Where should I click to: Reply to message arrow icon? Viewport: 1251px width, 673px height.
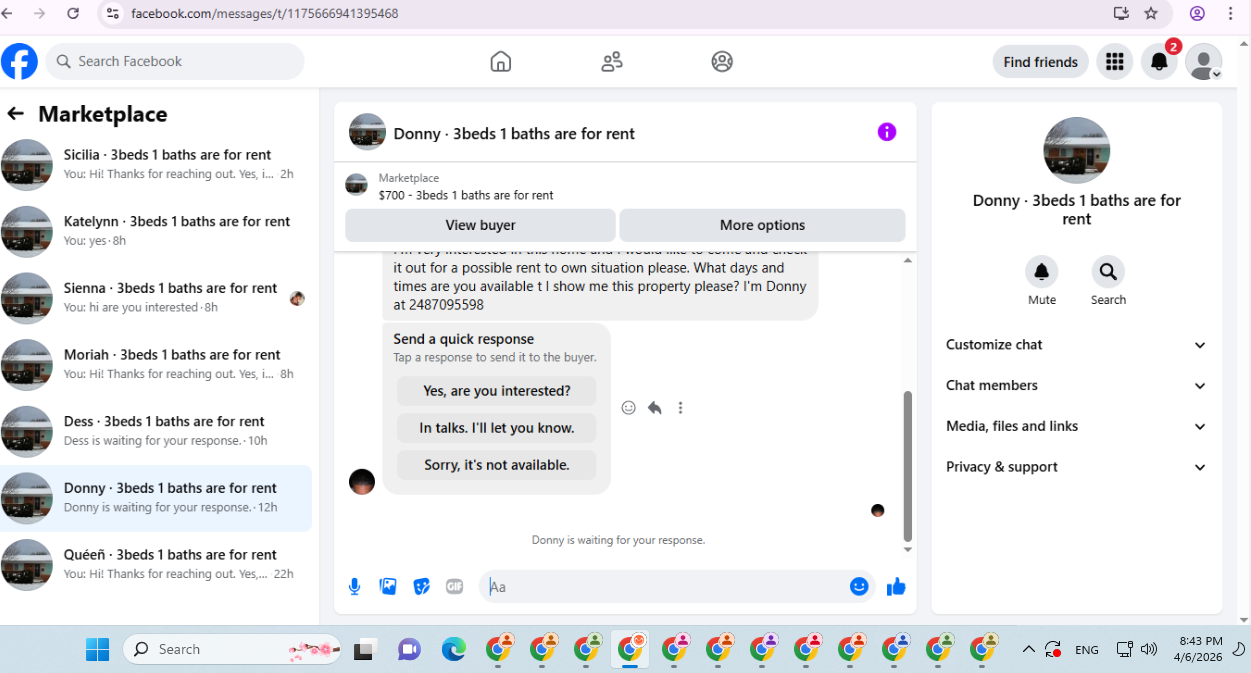[655, 408]
